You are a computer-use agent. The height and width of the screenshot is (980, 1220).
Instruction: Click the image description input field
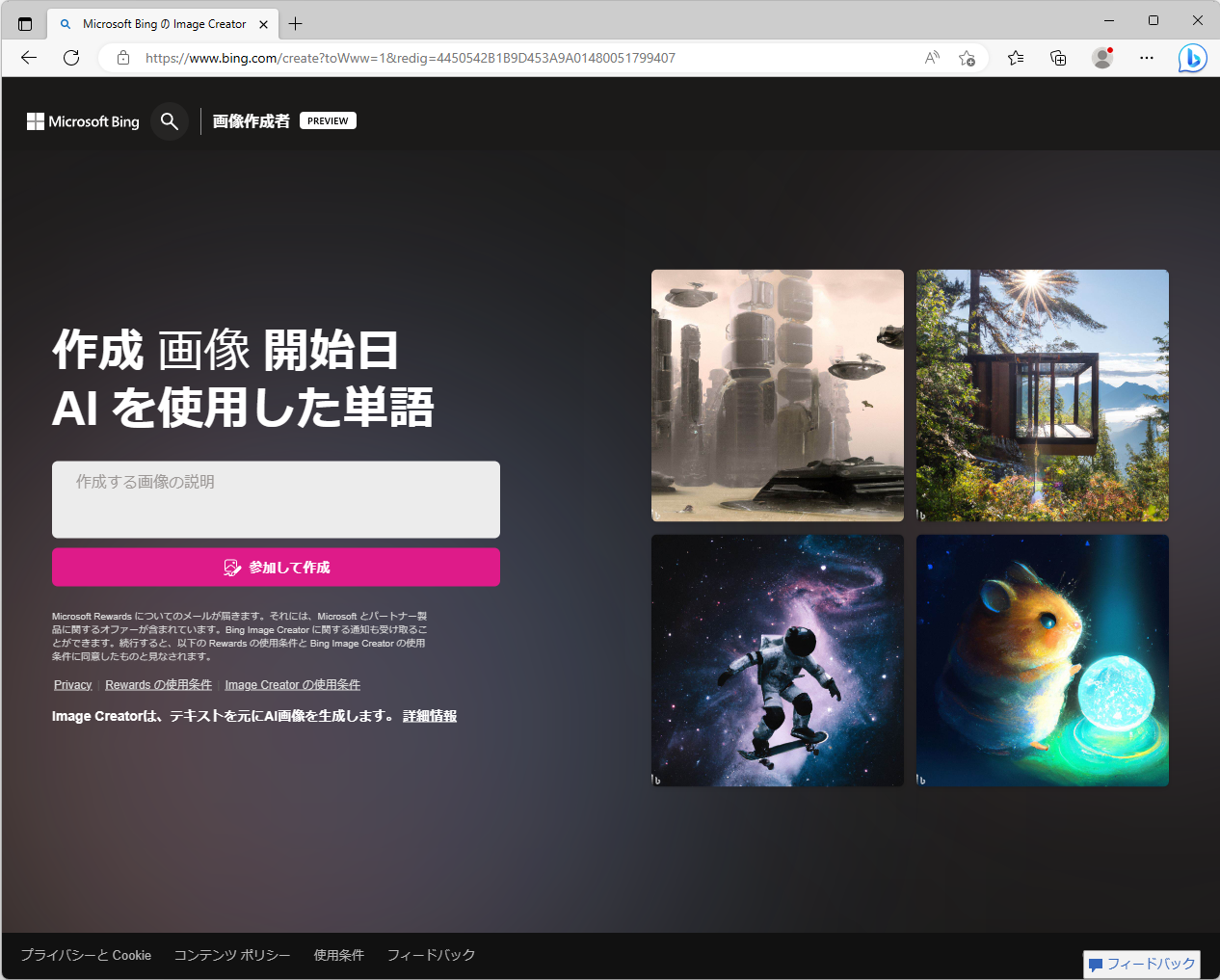(276, 499)
